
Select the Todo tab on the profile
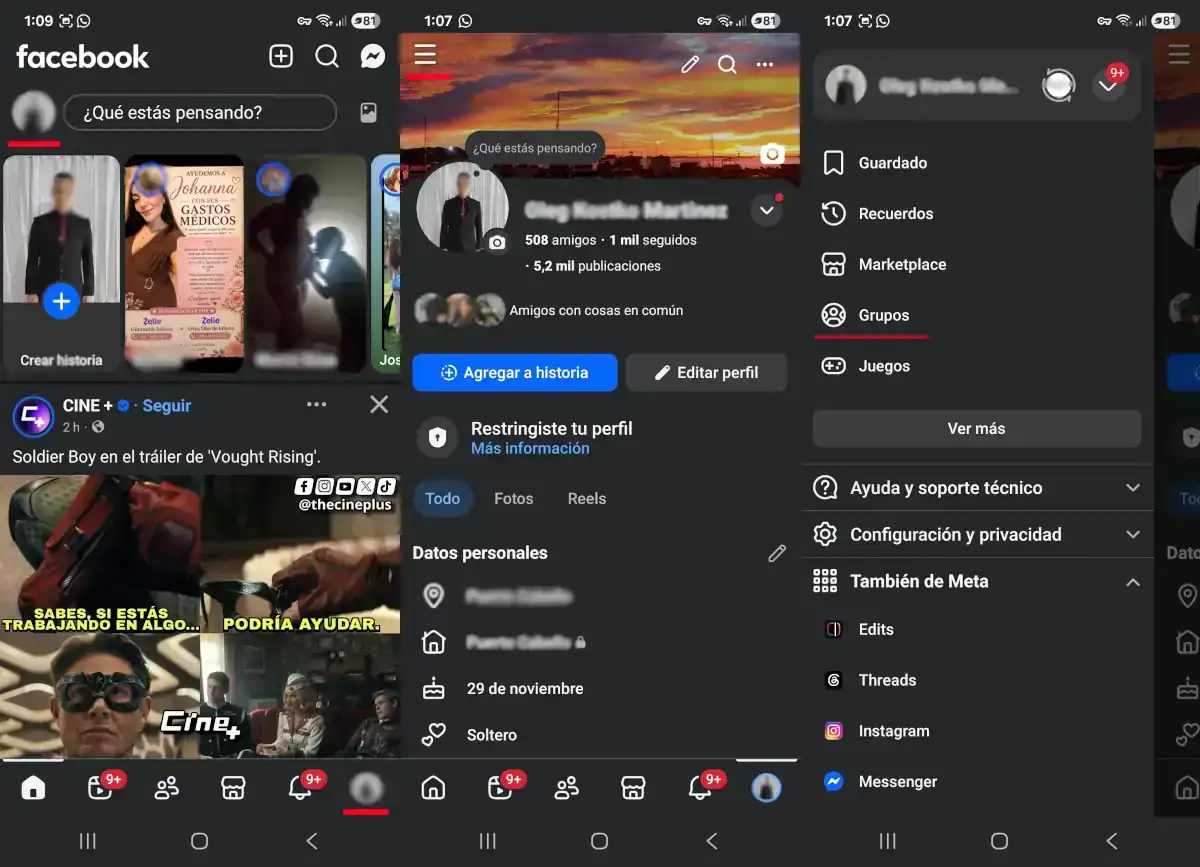coord(443,498)
